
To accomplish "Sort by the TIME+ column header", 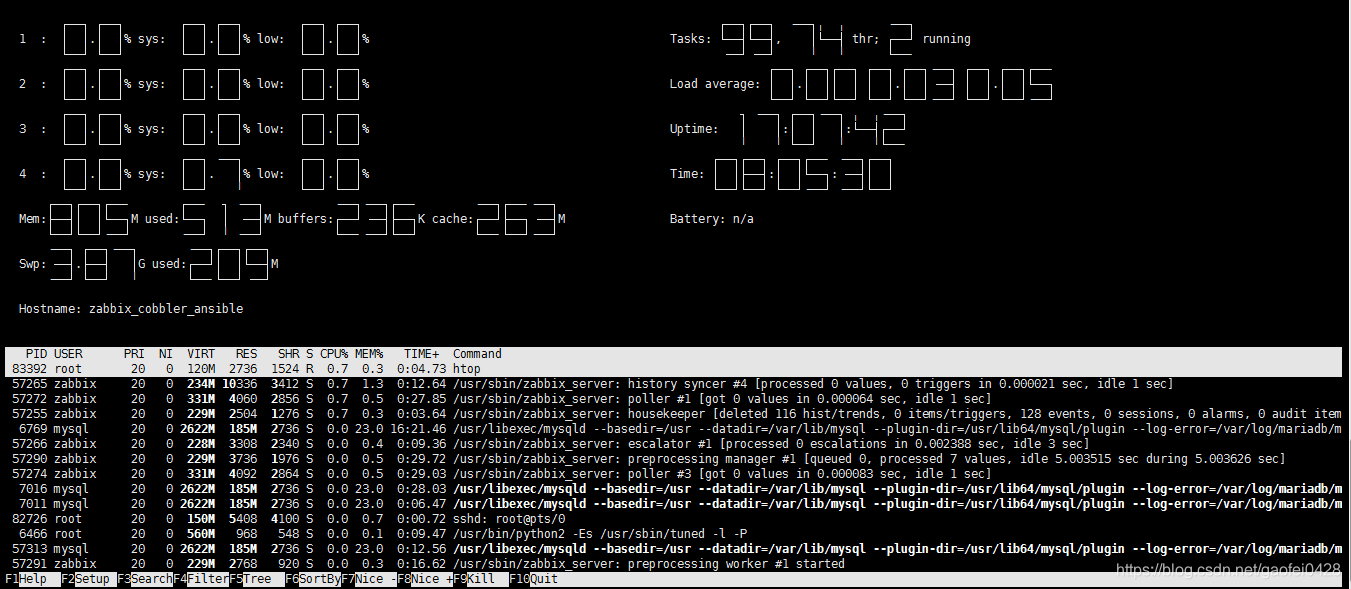I will [421, 354].
